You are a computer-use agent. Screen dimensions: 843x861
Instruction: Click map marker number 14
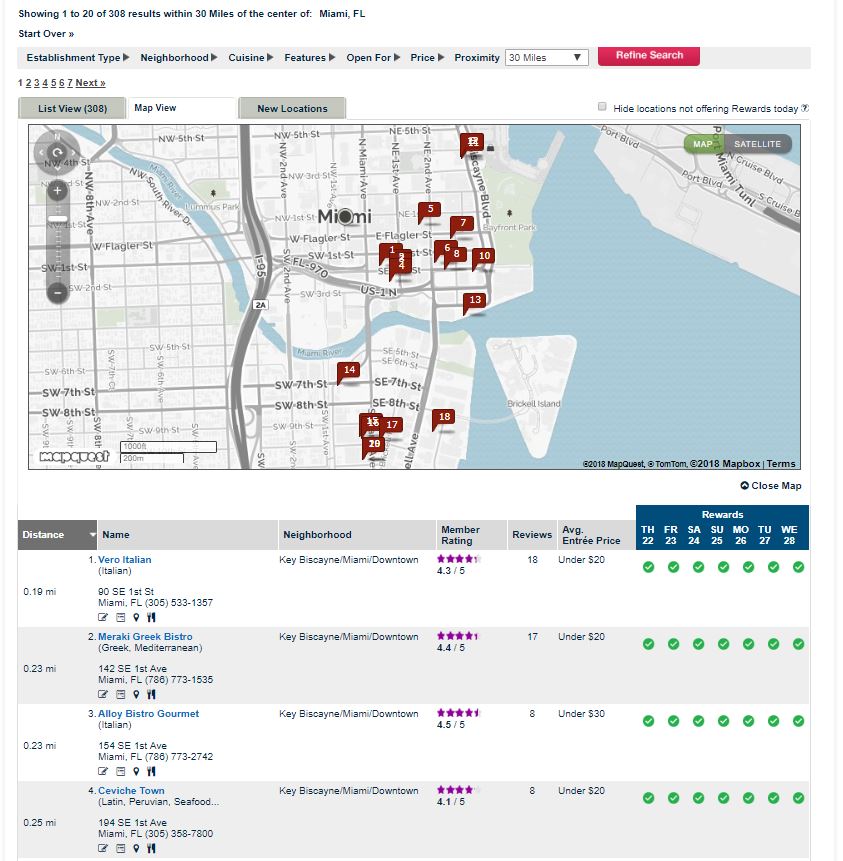(x=348, y=372)
